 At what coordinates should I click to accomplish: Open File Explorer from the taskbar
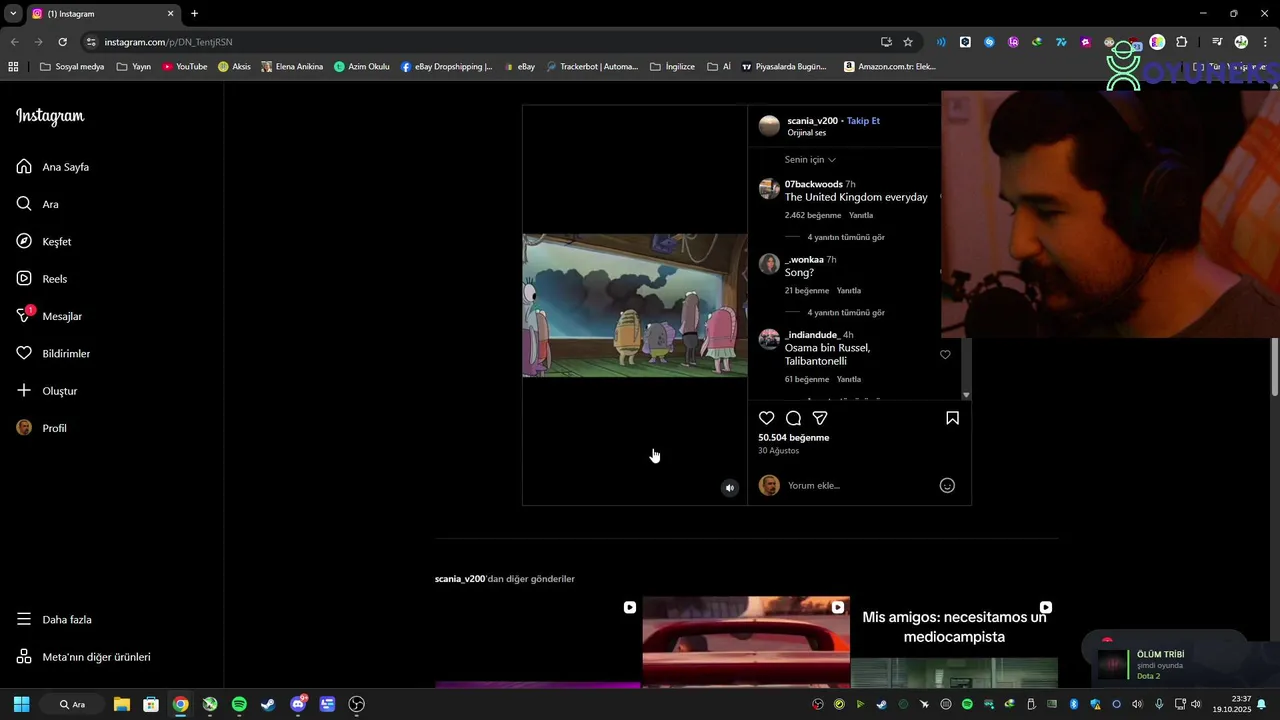click(x=121, y=704)
